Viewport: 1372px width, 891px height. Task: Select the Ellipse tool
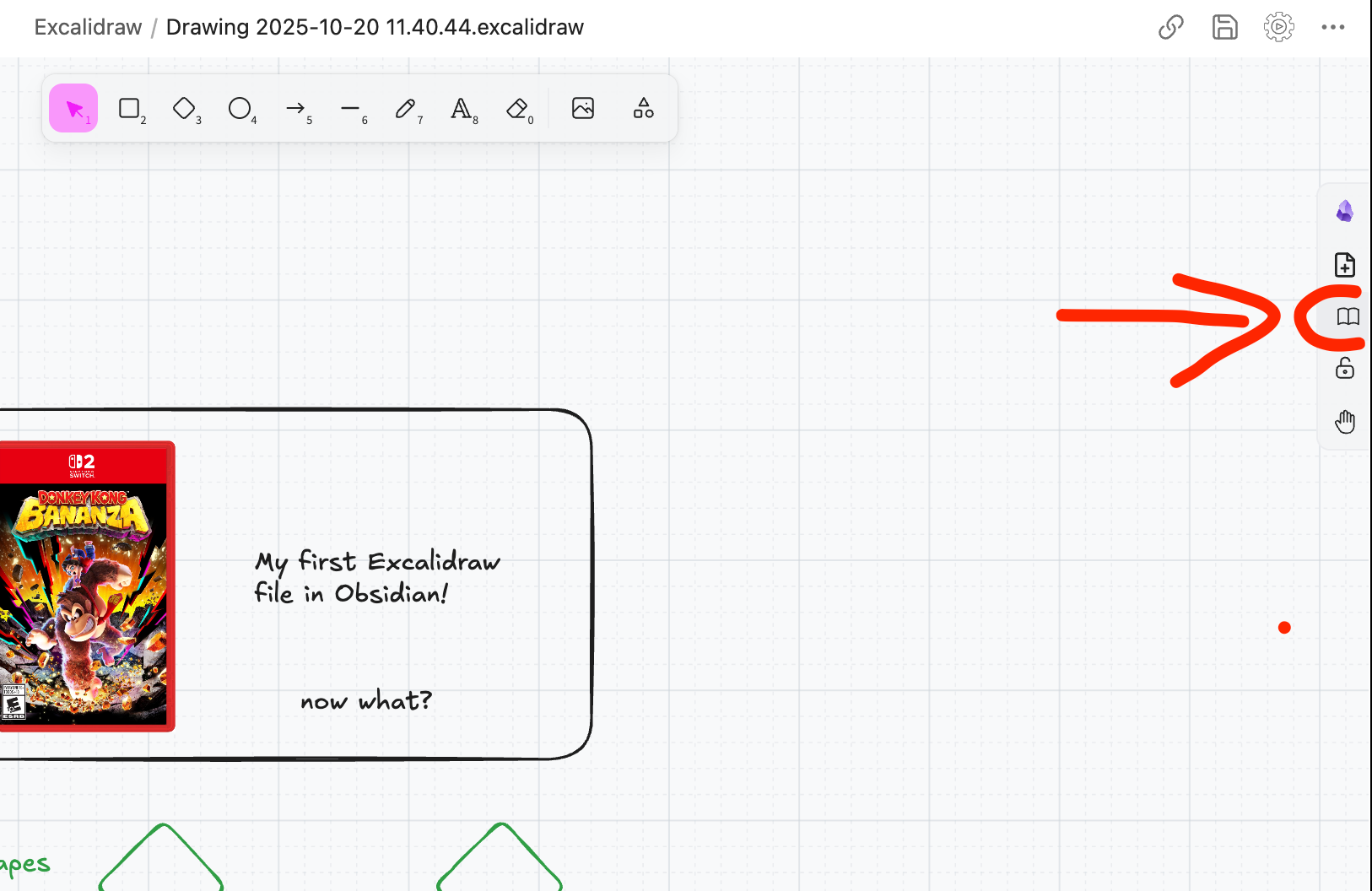click(240, 108)
